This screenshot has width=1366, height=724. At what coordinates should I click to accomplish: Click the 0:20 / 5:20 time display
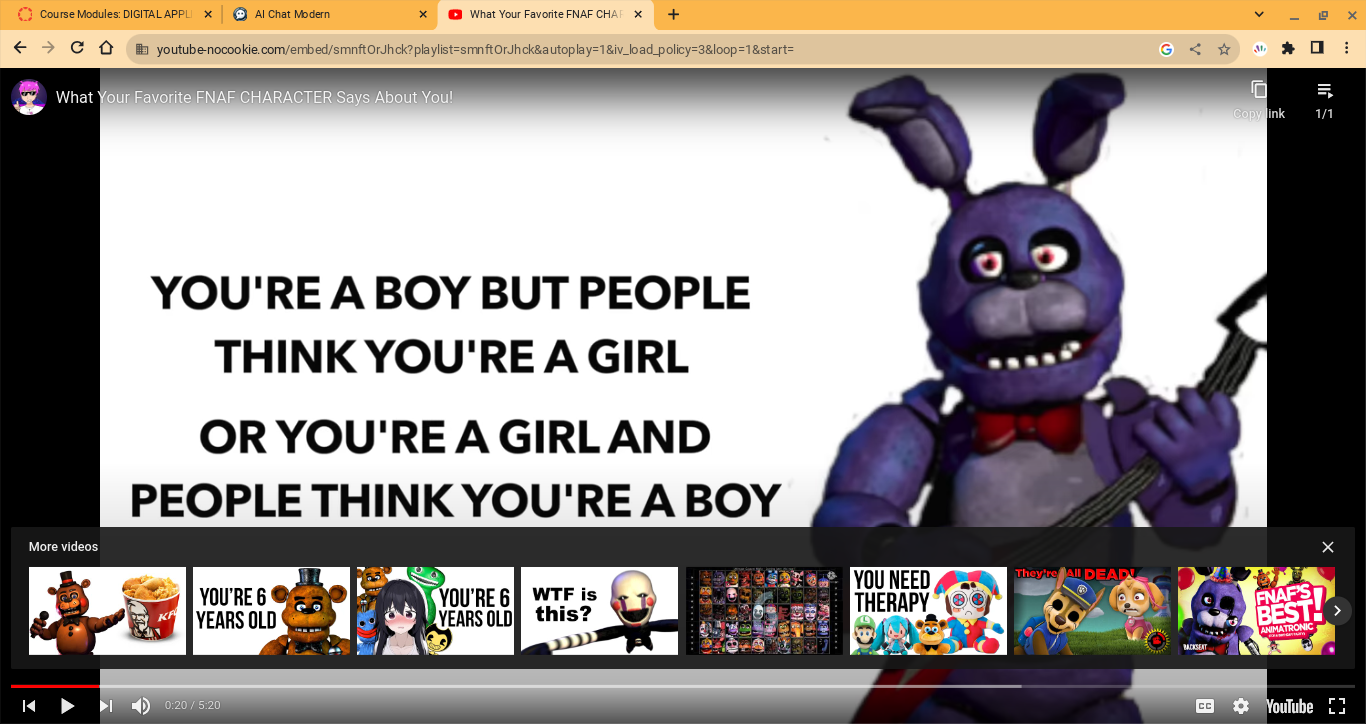coord(192,706)
